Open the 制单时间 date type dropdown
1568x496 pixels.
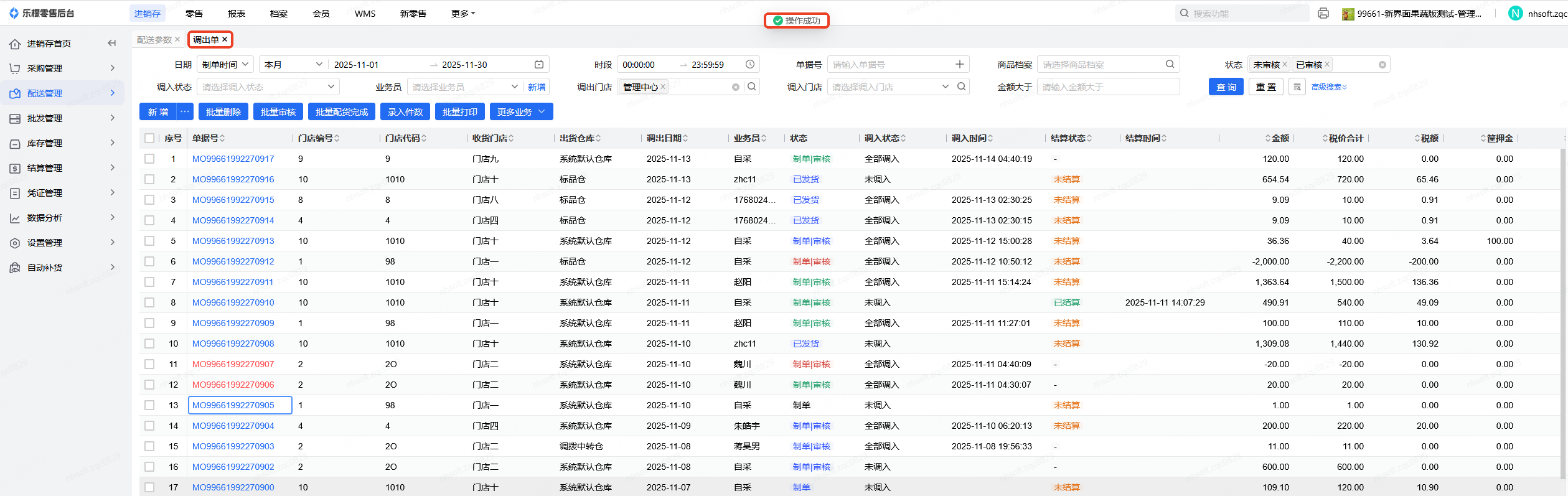point(225,65)
